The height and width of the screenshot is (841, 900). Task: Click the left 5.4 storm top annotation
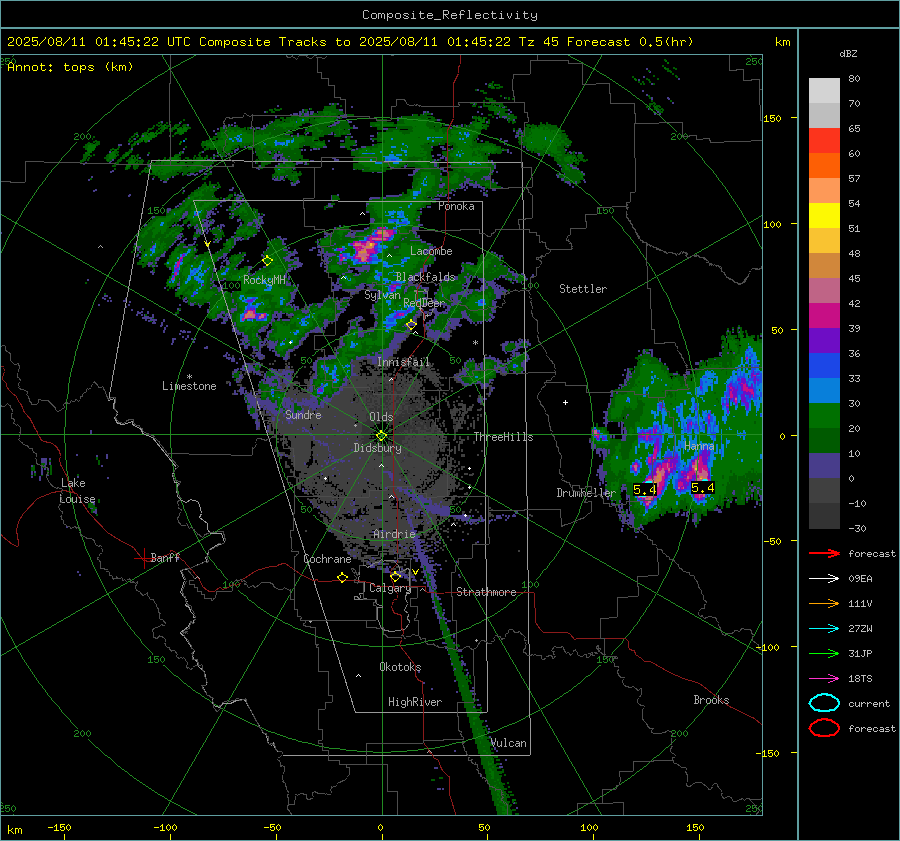point(645,490)
